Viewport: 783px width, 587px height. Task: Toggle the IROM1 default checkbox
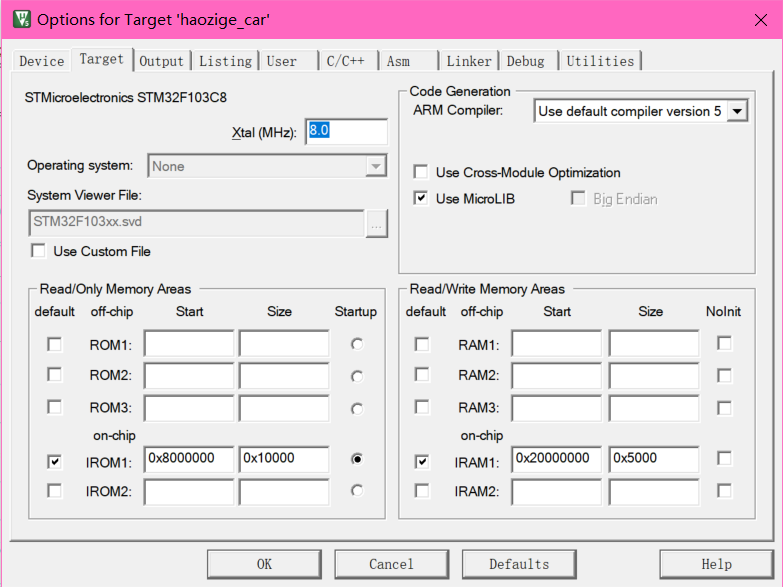(x=54, y=462)
